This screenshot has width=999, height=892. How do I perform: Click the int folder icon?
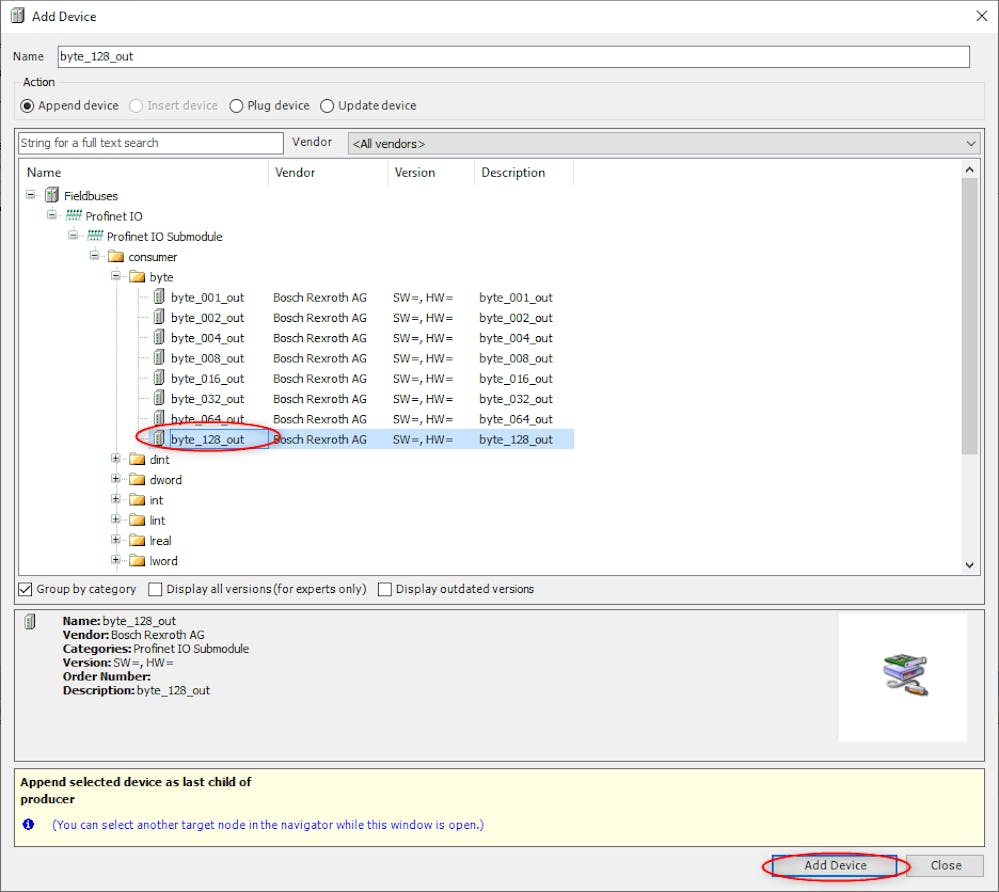click(137, 500)
